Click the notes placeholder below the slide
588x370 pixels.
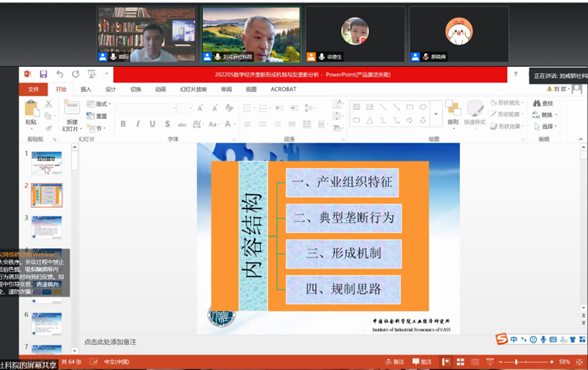click(110, 342)
